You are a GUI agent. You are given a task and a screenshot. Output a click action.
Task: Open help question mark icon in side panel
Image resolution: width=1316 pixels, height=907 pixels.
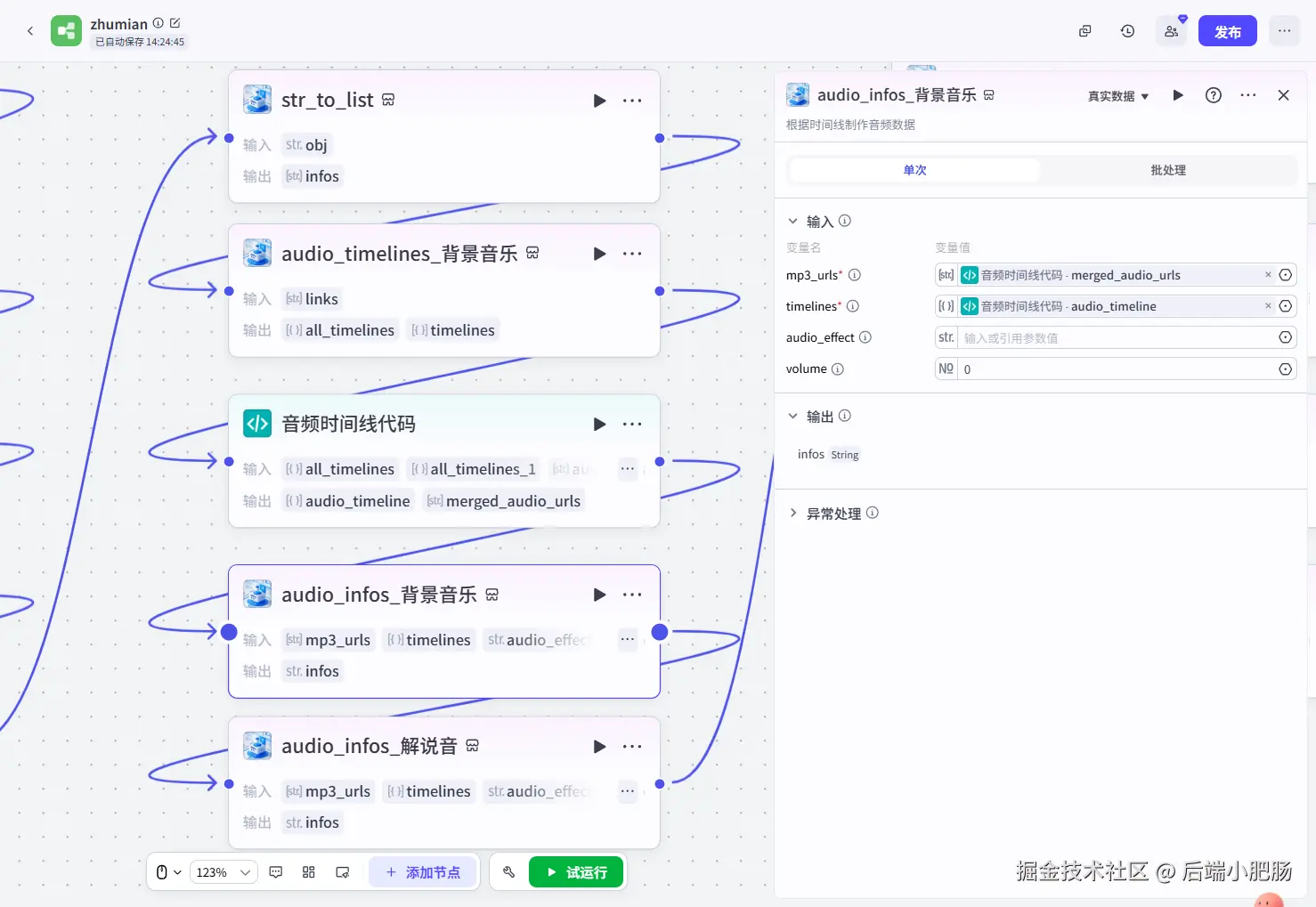pos(1214,95)
